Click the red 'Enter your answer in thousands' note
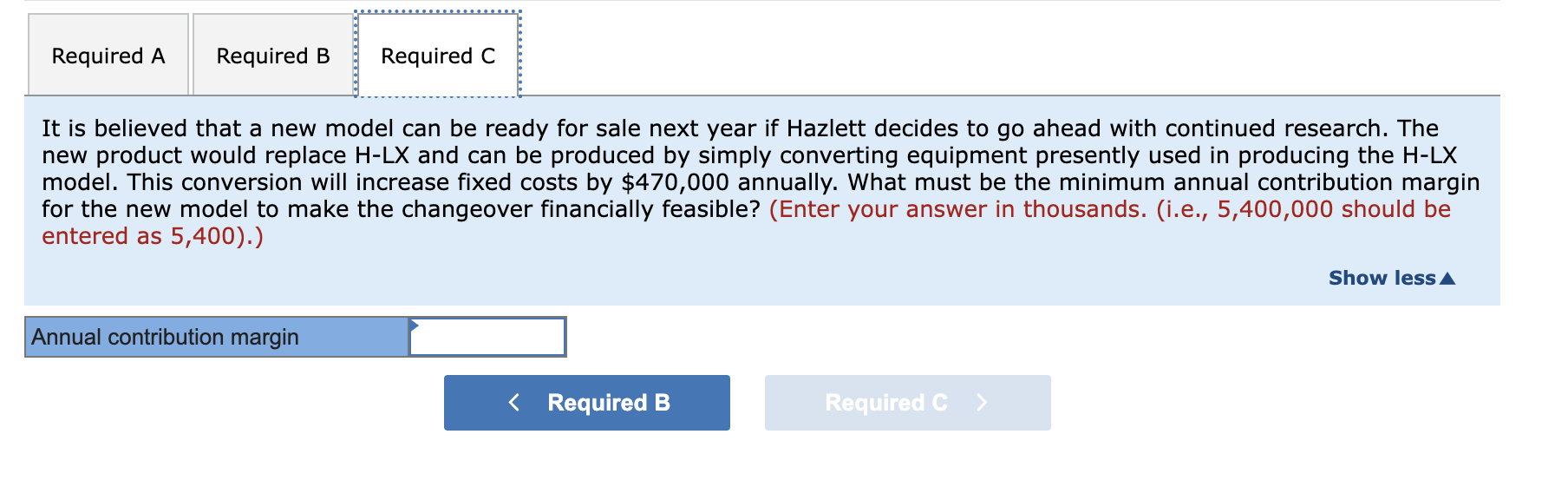Screen dimensions: 1568x500 (957, 209)
